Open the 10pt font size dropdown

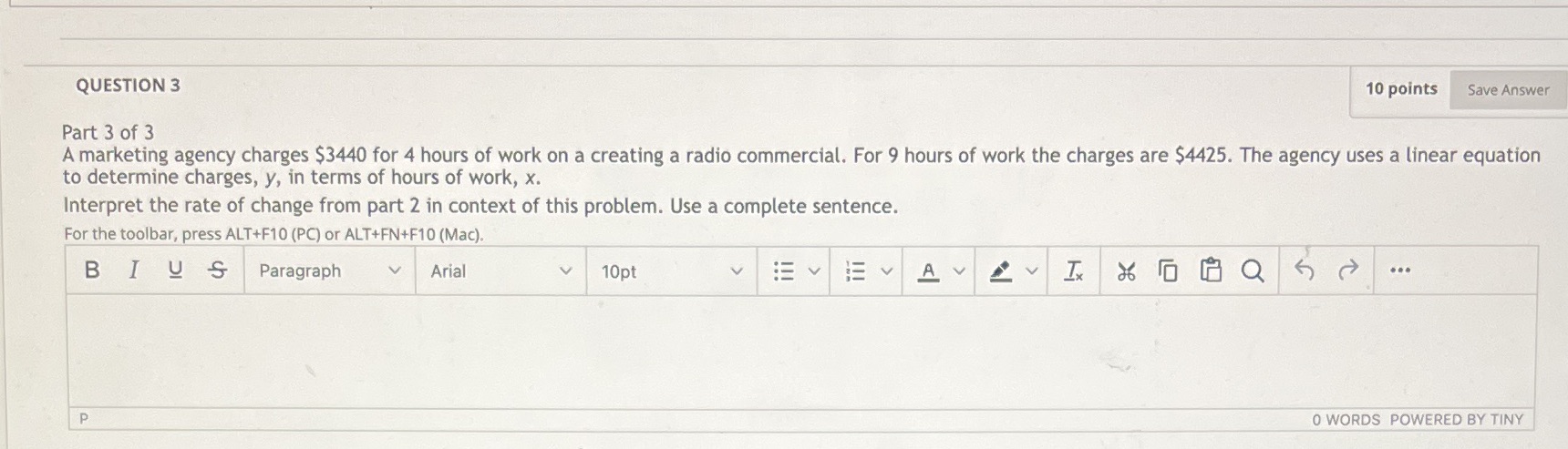[x=672, y=270]
